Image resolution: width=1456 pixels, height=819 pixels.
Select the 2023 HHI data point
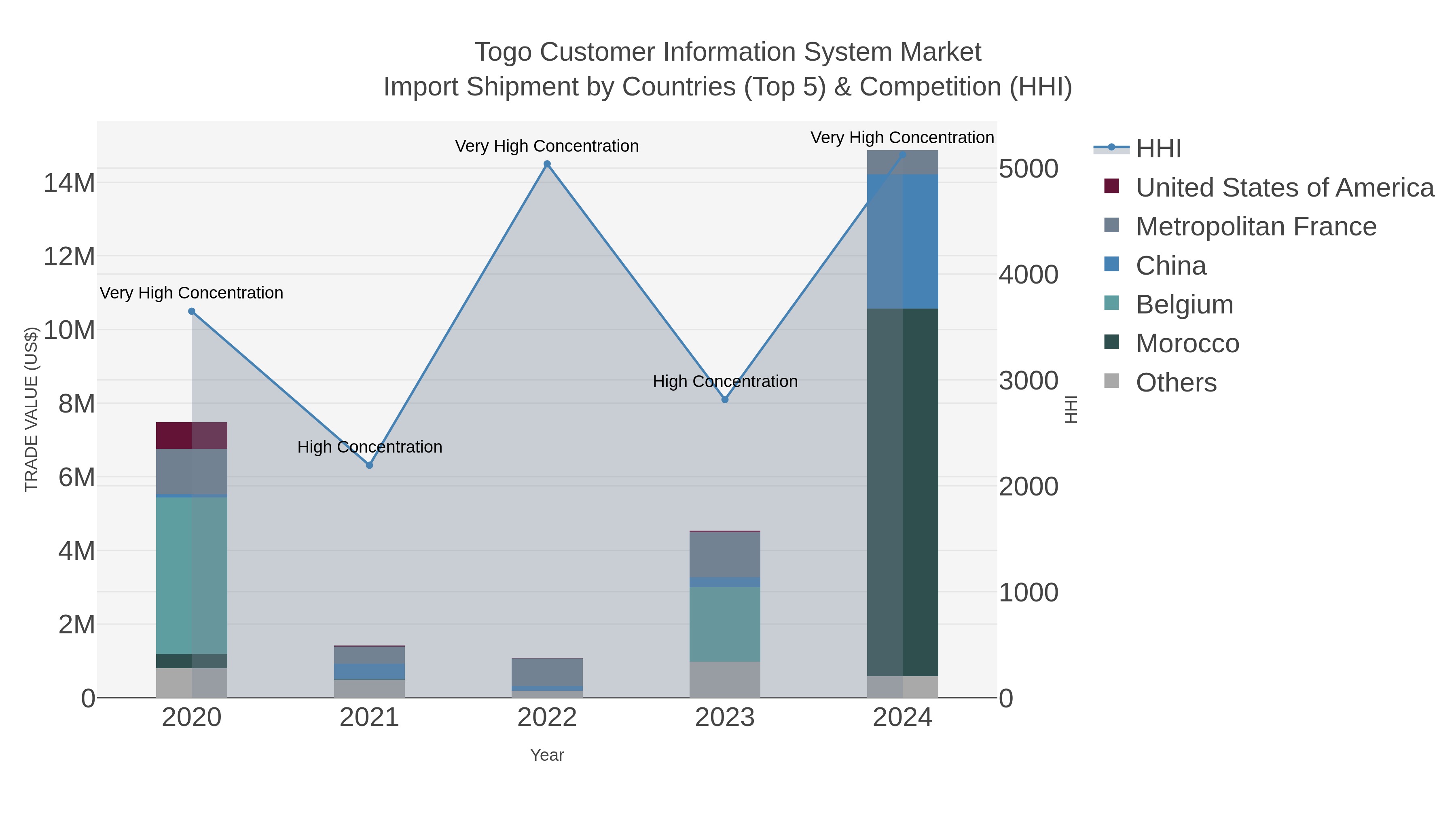[x=725, y=400]
